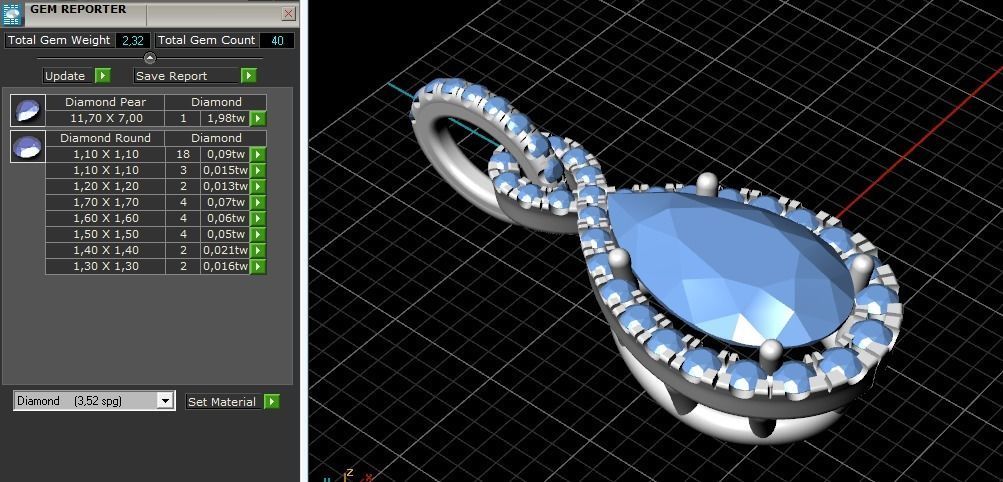Viewport: 1003px width, 482px height.
Task: Click the green arrow for the 0,015tw row
Action: [x=258, y=170]
